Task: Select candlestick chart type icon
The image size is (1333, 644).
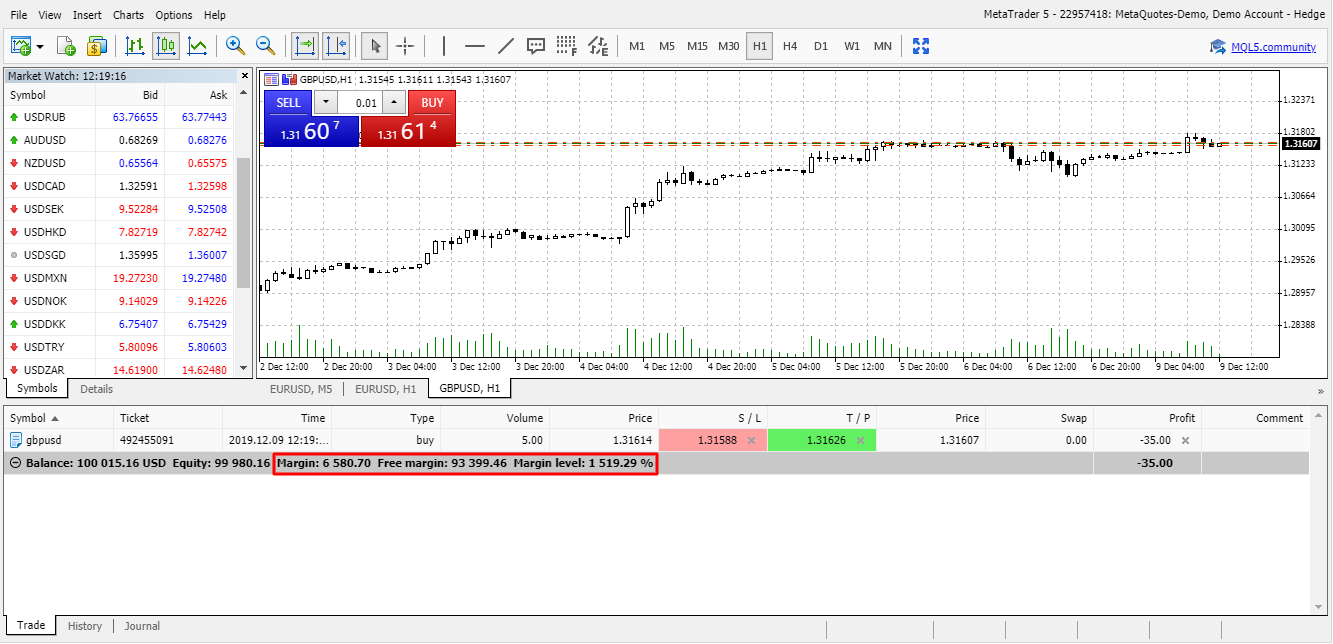Action: point(166,46)
